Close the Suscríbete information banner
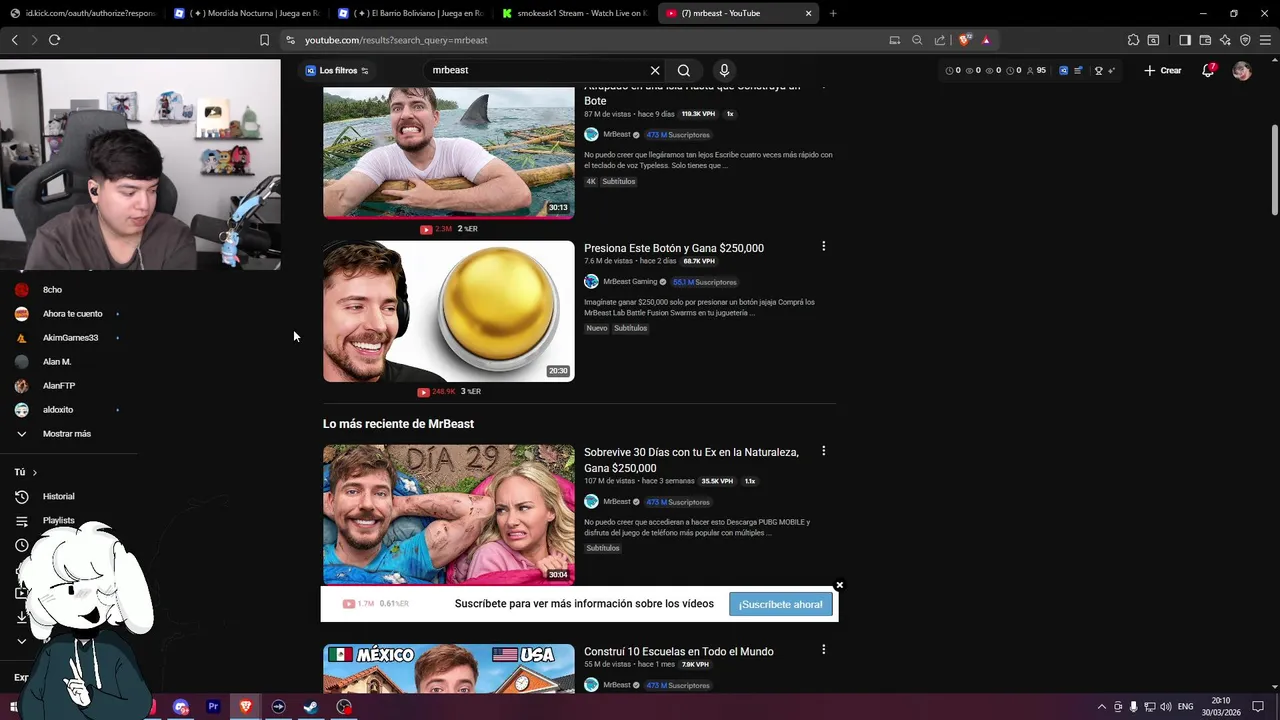The width and height of the screenshot is (1280, 720). 840,585
